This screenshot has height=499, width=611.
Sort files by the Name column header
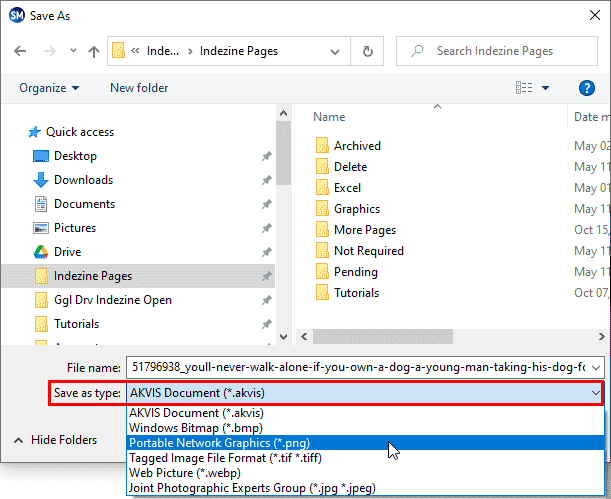coord(330,117)
